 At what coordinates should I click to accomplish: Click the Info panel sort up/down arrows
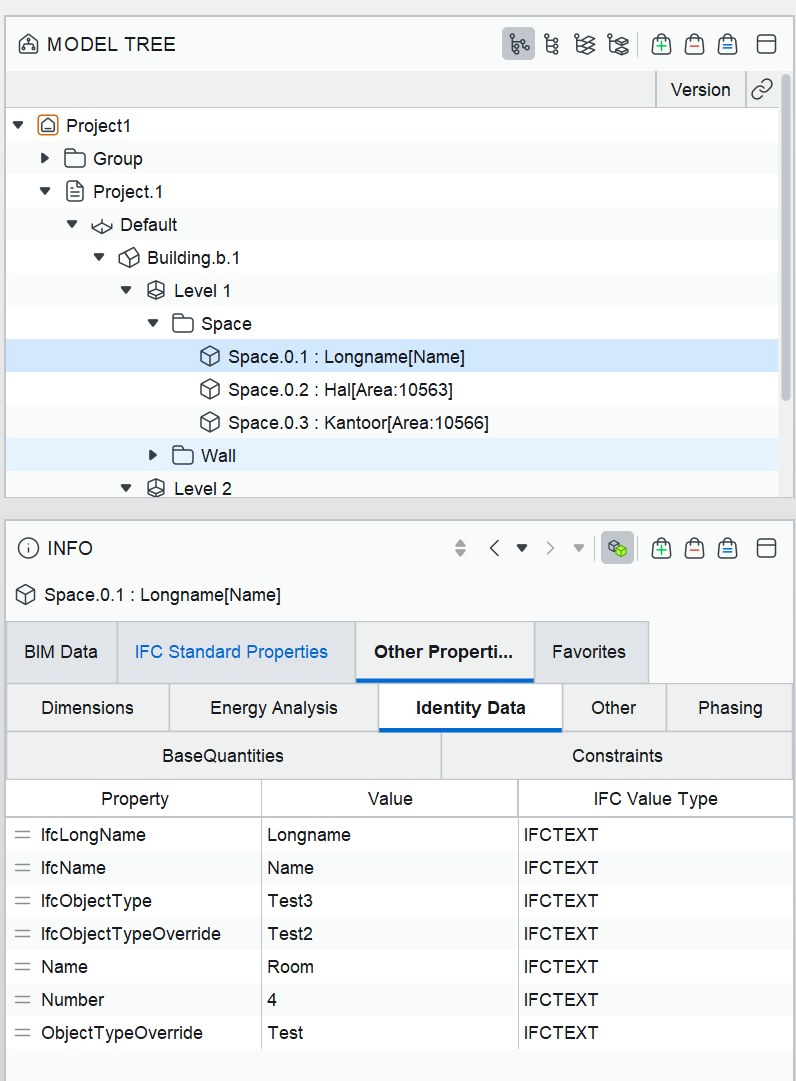[x=460, y=548]
